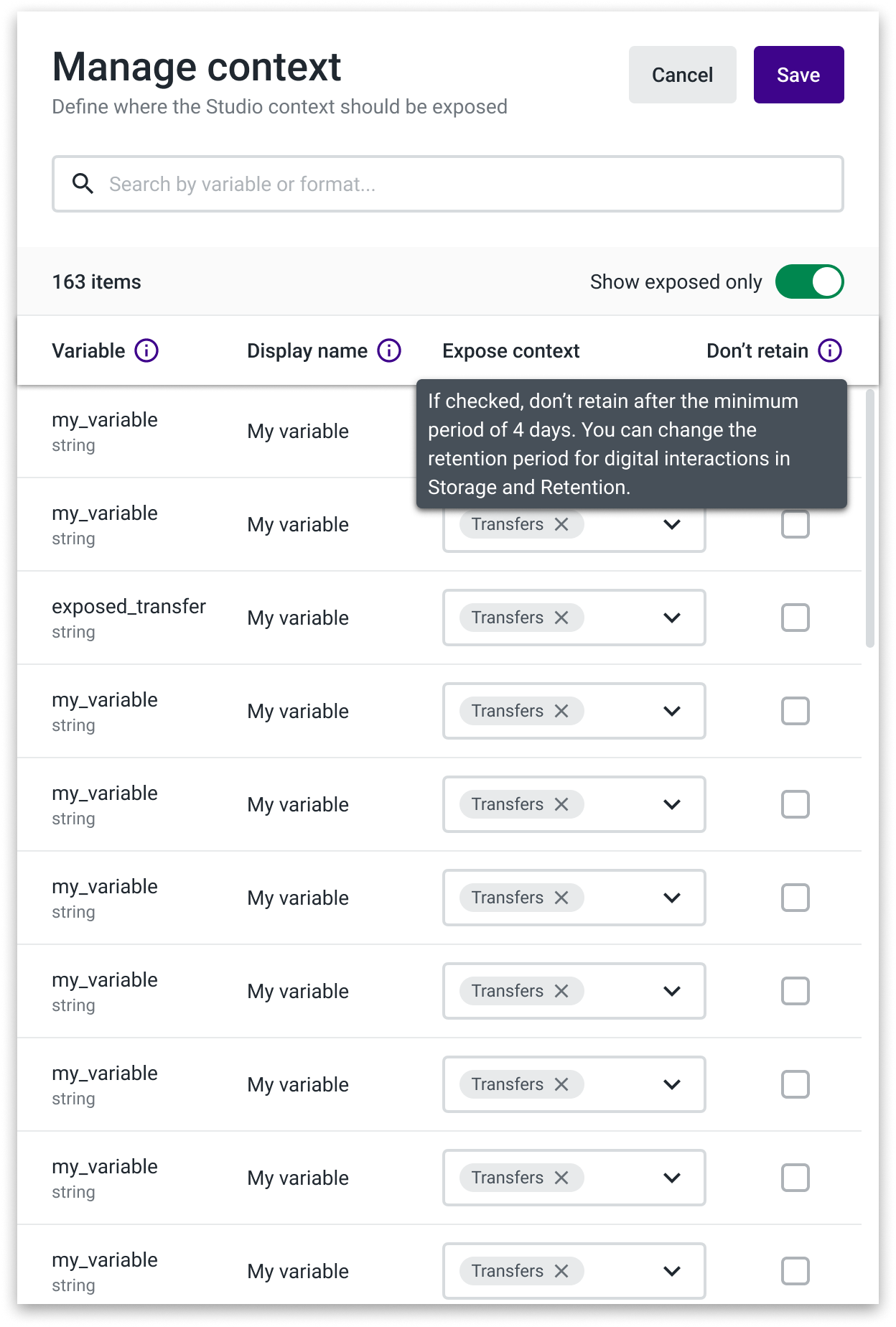This screenshot has height=1327, width=896.
Task: Remove Transfers tag in the row below exposed_transfer
Action: [561, 711]
